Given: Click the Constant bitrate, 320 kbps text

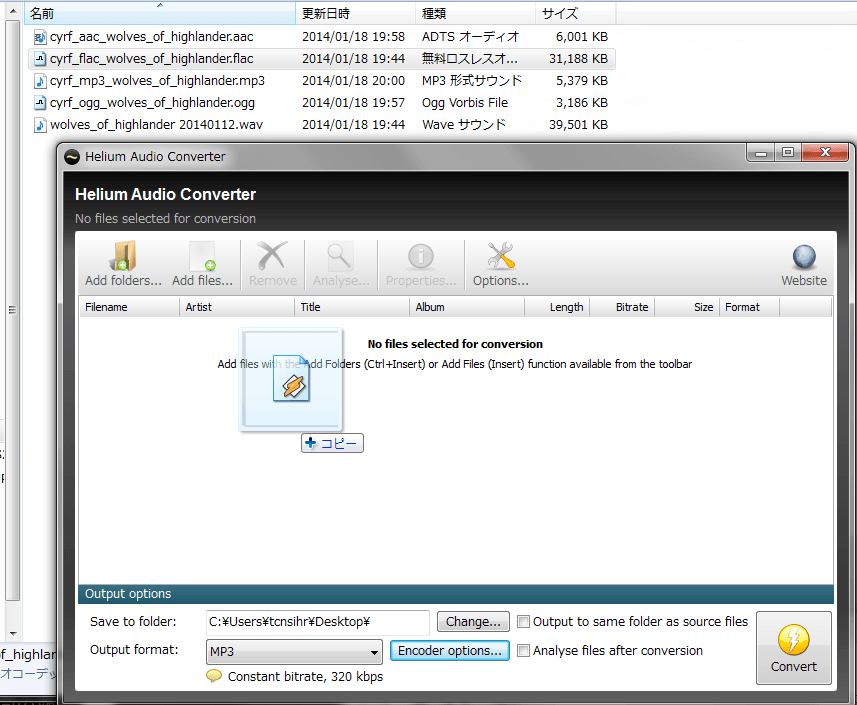Looking at the screenshot, I should pyautogui.click(x=305, y=677).
